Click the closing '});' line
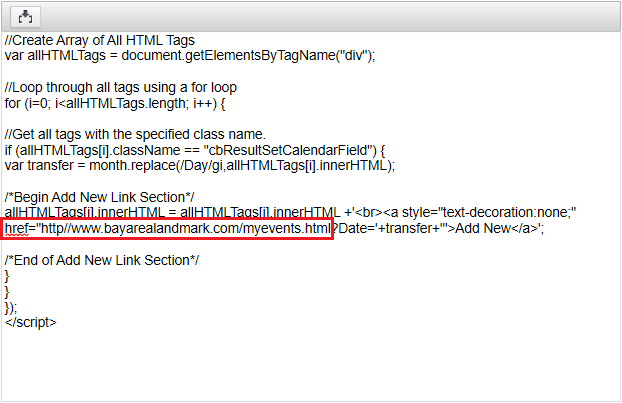The image size is (622, 403). (11, 307)
